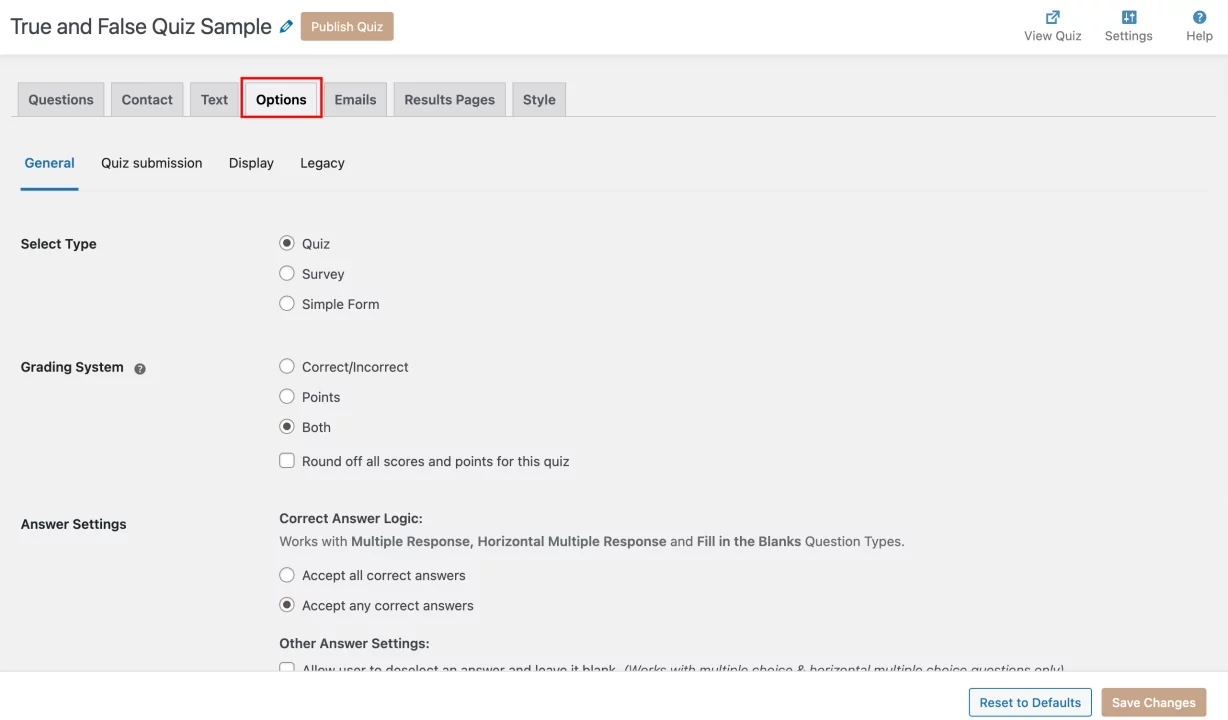Open the Style tab

[x=538, y=99]
